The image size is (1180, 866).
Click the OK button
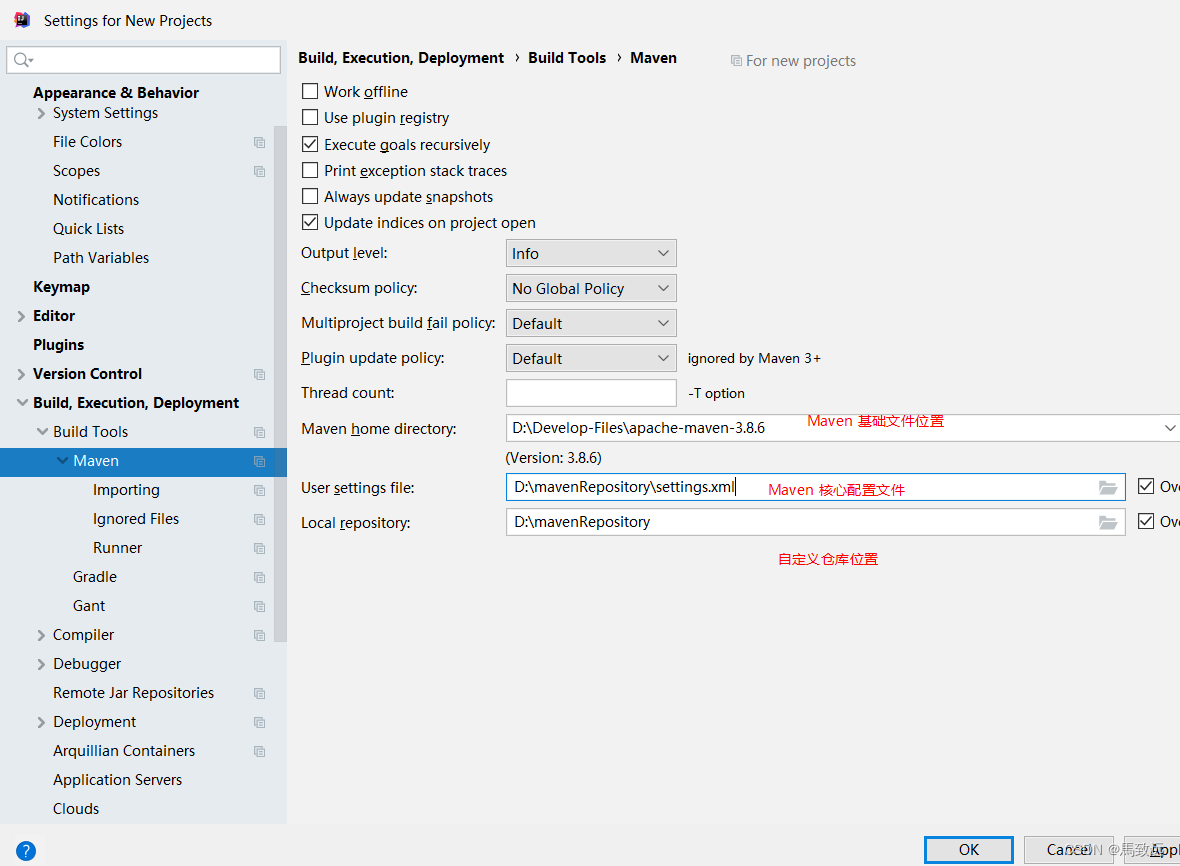[x=969, y=849]
